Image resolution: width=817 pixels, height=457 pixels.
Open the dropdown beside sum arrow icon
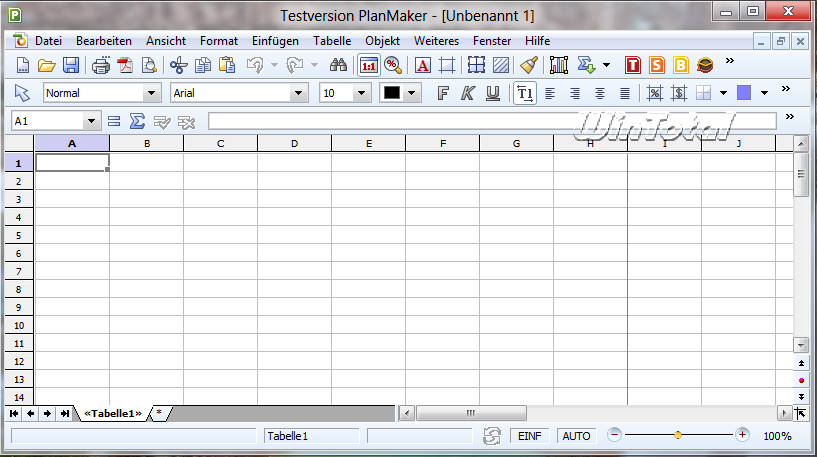tap(606, 65)
